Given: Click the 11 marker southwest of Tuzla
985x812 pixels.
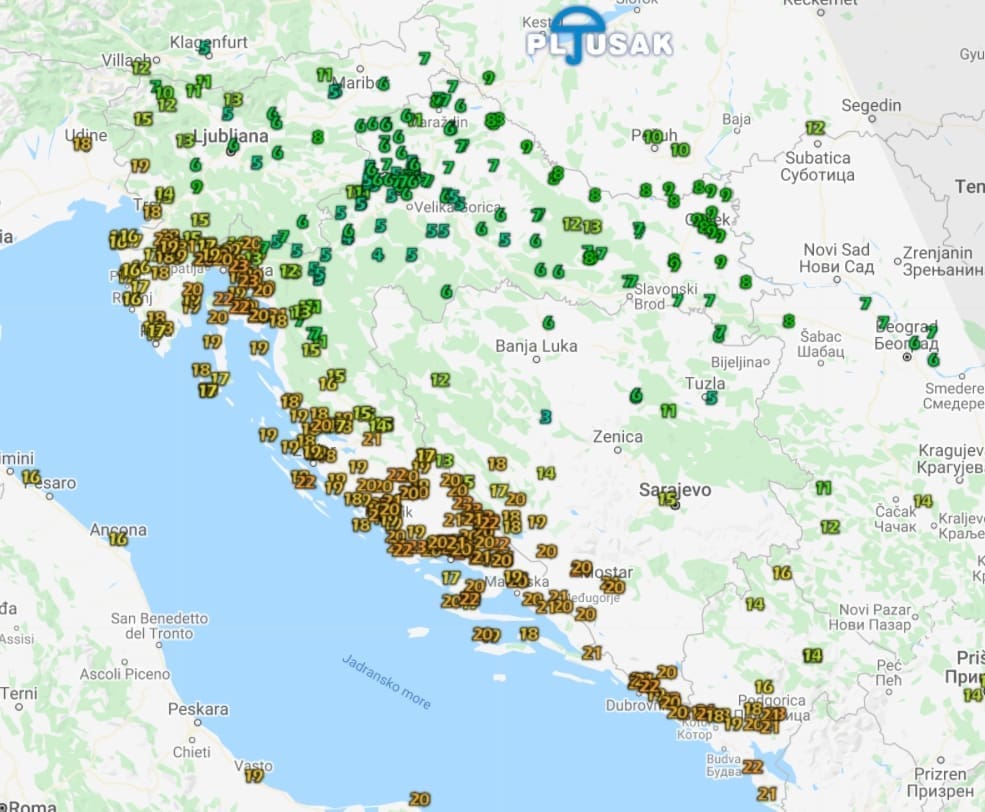Looking at the screenshot, I should coord(668,410).
